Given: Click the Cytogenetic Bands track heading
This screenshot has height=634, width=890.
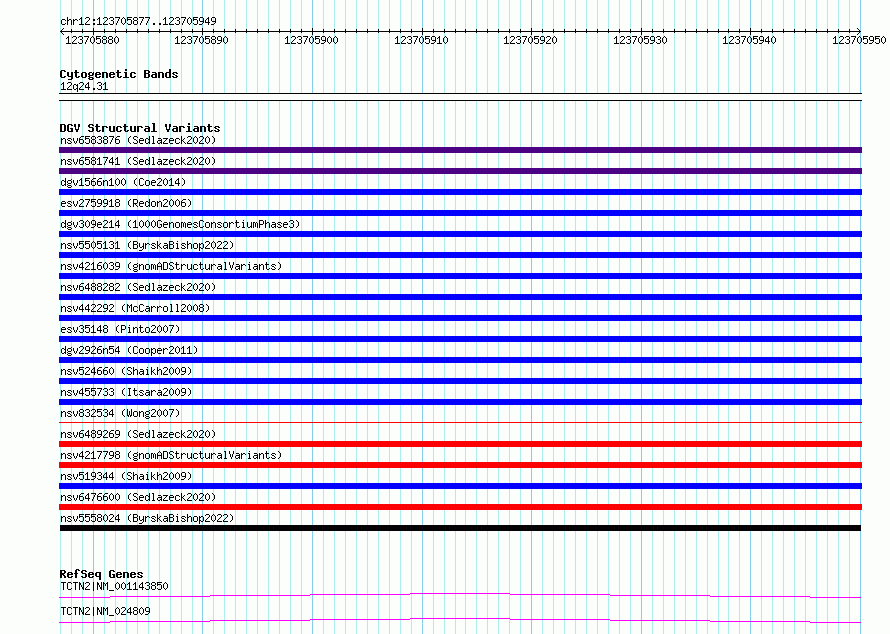Looking at the screenshot, I should (119, 74).
